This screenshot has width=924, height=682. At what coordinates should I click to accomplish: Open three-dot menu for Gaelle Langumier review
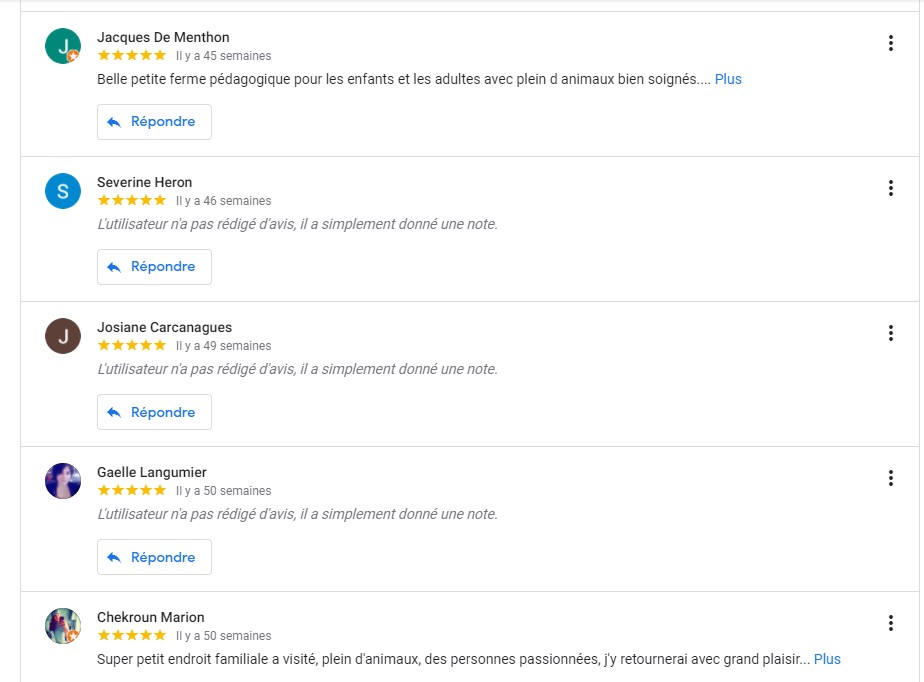[890, 478]
